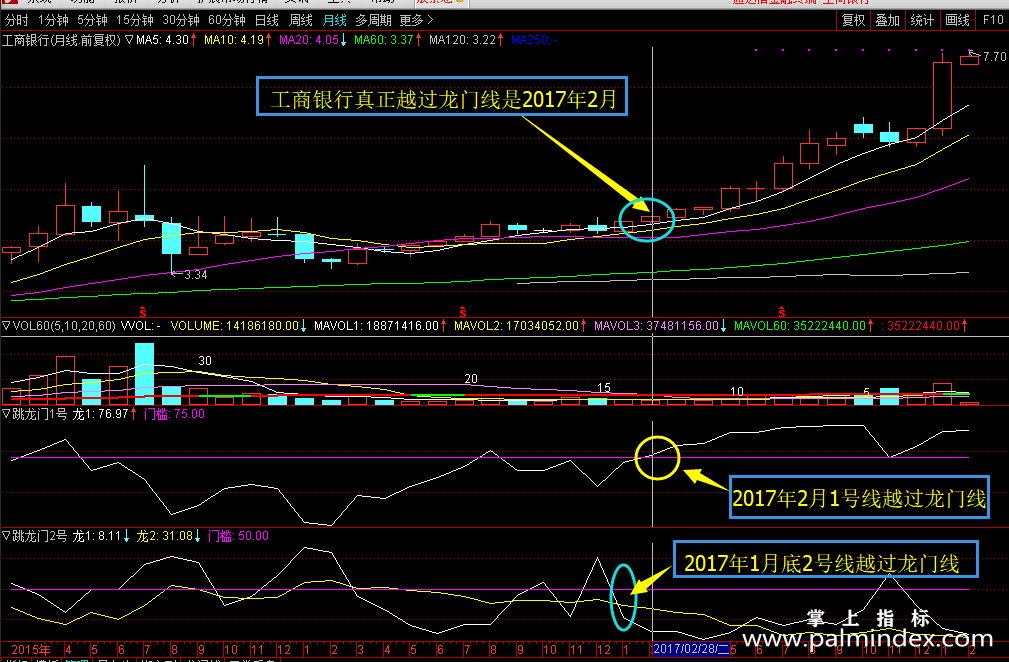Select the 月线 monthly tab

point(335,21)
